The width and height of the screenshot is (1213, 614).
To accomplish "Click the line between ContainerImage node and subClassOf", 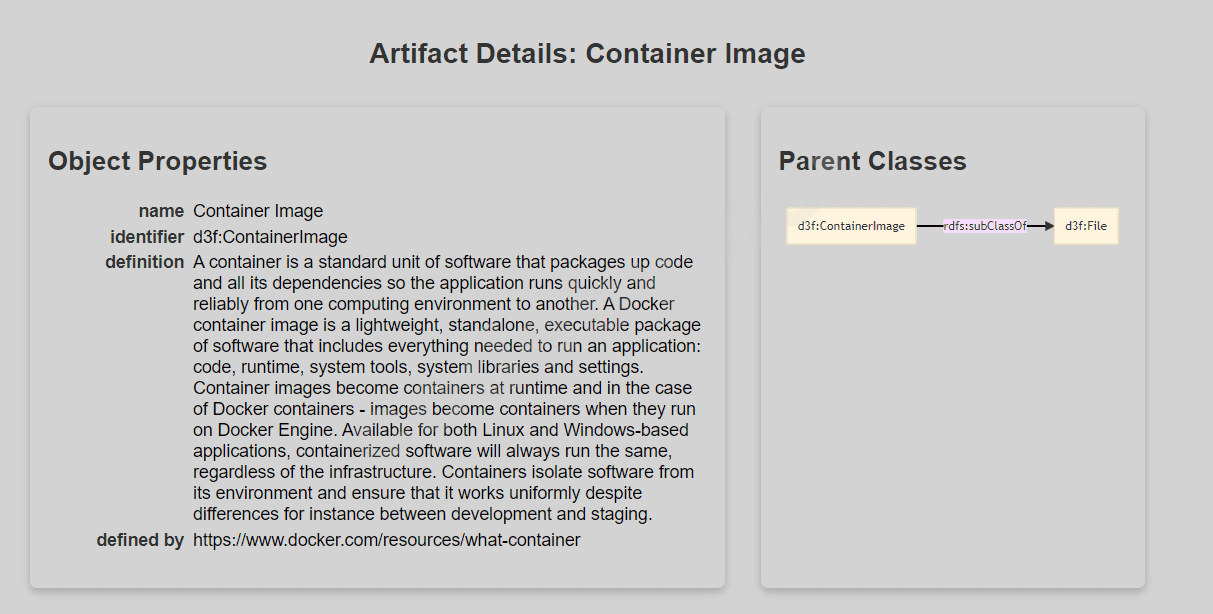I will [929, 226].
